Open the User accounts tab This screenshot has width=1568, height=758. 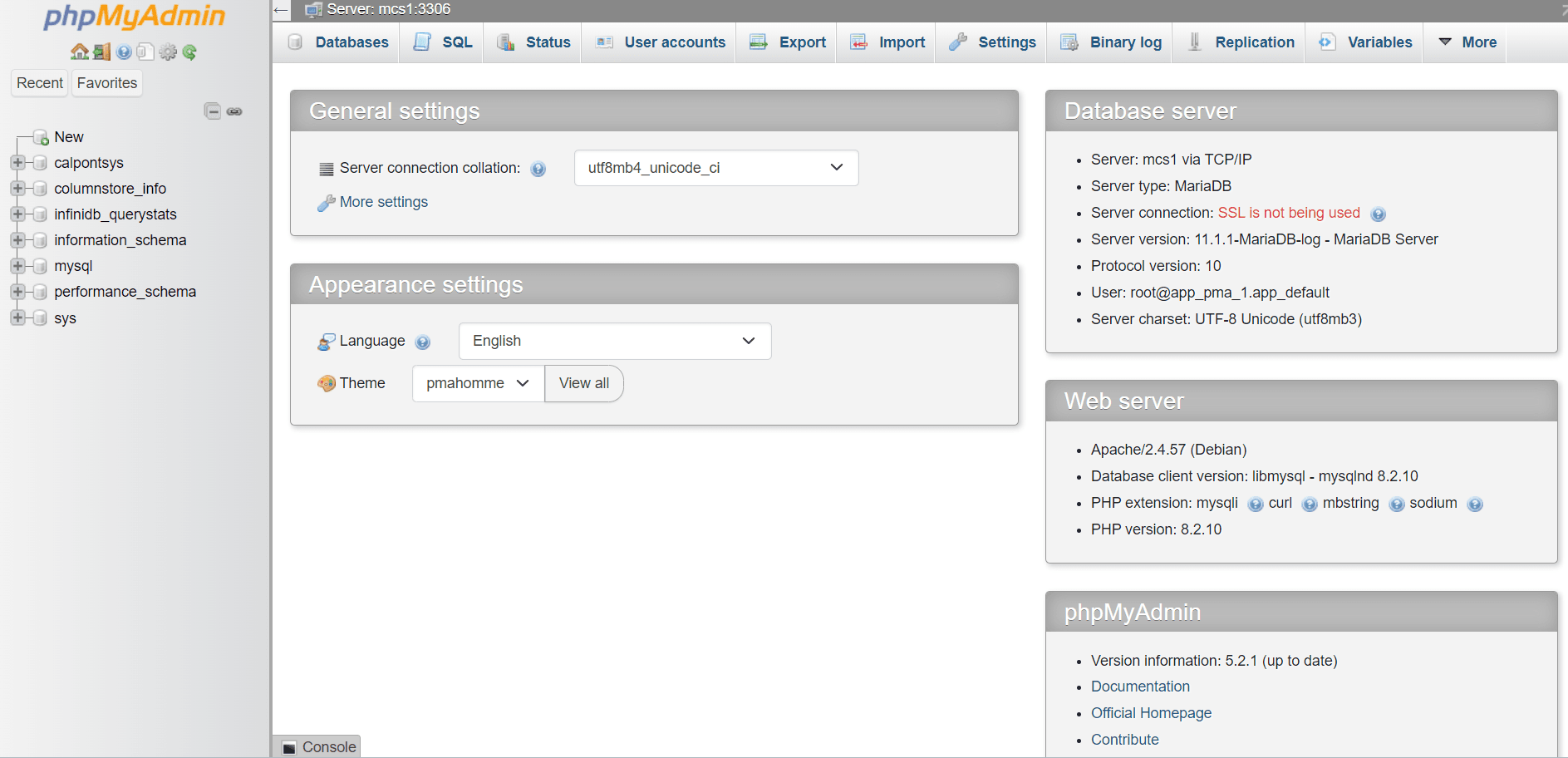659,42
